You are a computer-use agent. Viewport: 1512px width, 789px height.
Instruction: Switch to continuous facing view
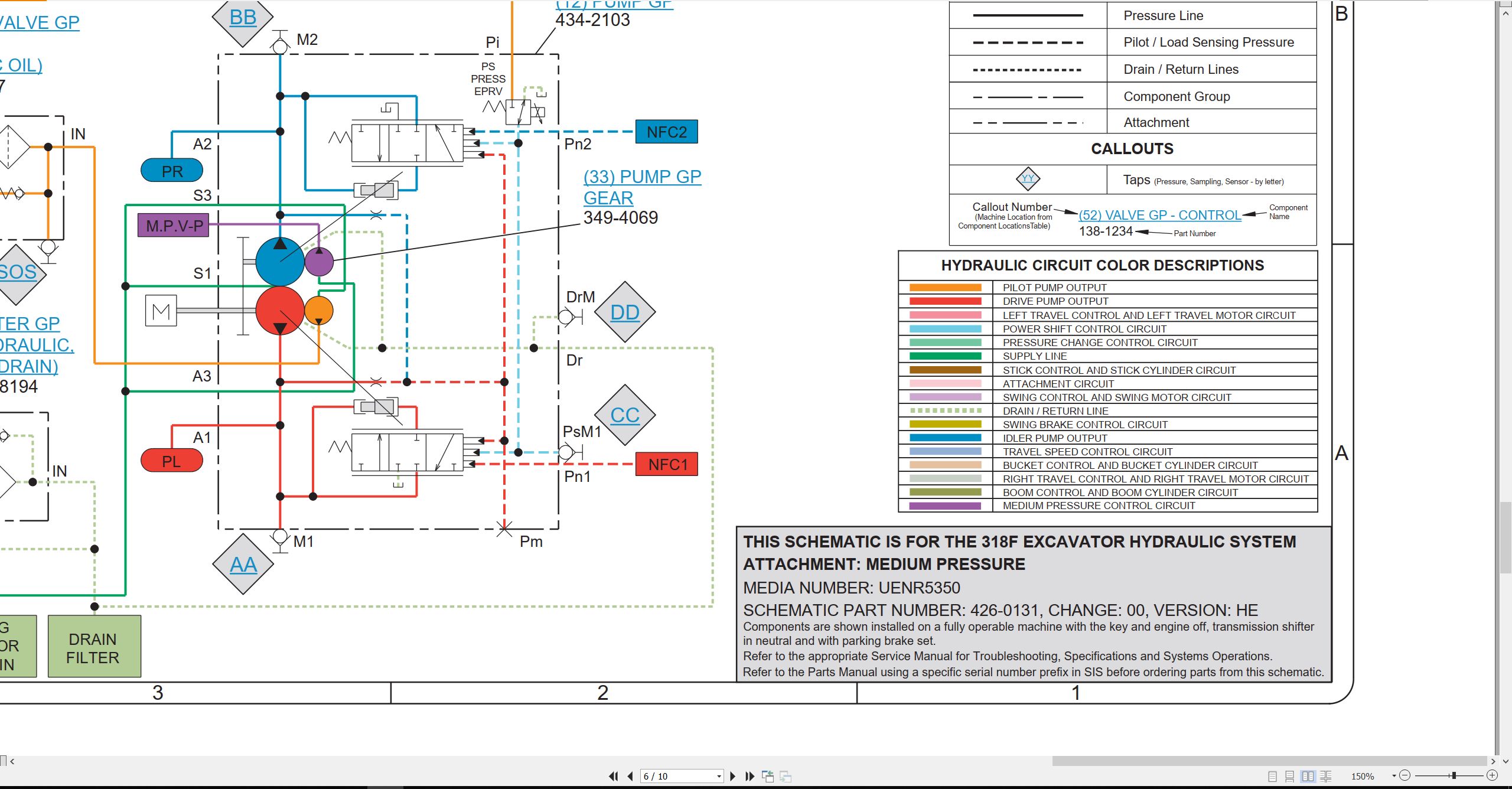pyautogui.click(x=1326, y=776)
